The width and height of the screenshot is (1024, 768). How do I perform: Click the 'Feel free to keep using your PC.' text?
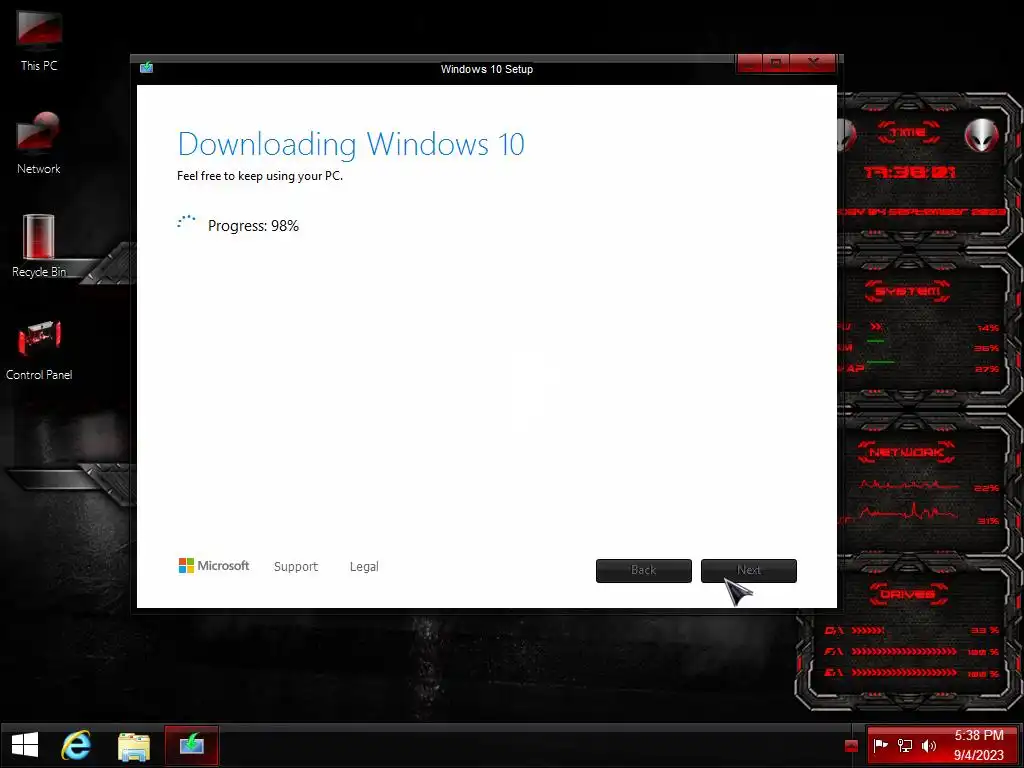click(260, 176)
